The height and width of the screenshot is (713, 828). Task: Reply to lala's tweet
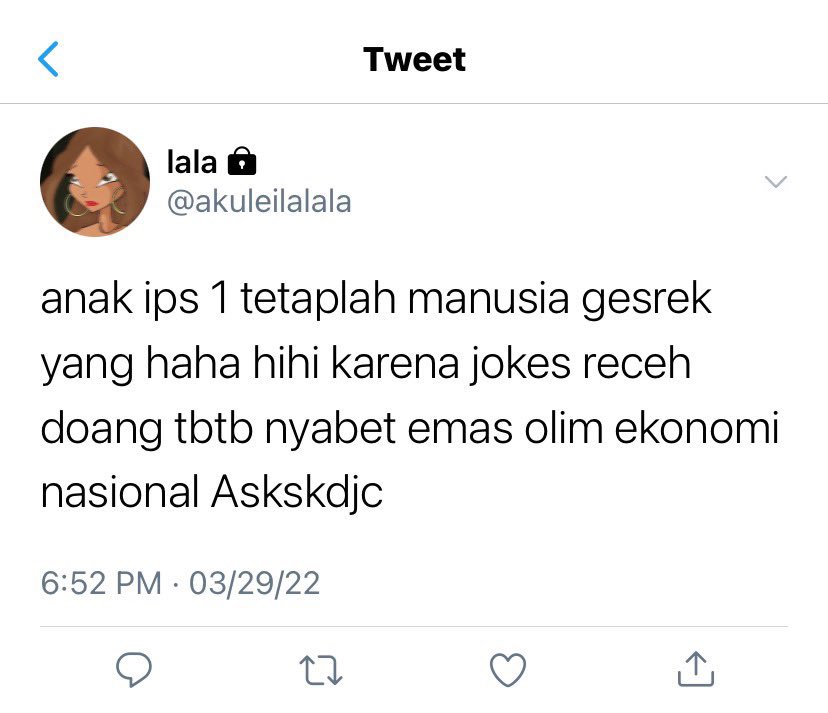click(134, 669)
